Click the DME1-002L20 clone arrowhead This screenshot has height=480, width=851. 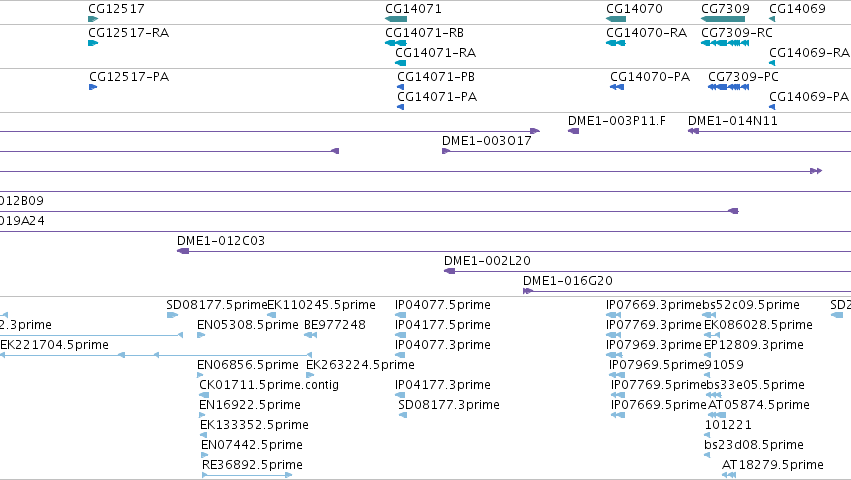point(449,271)
